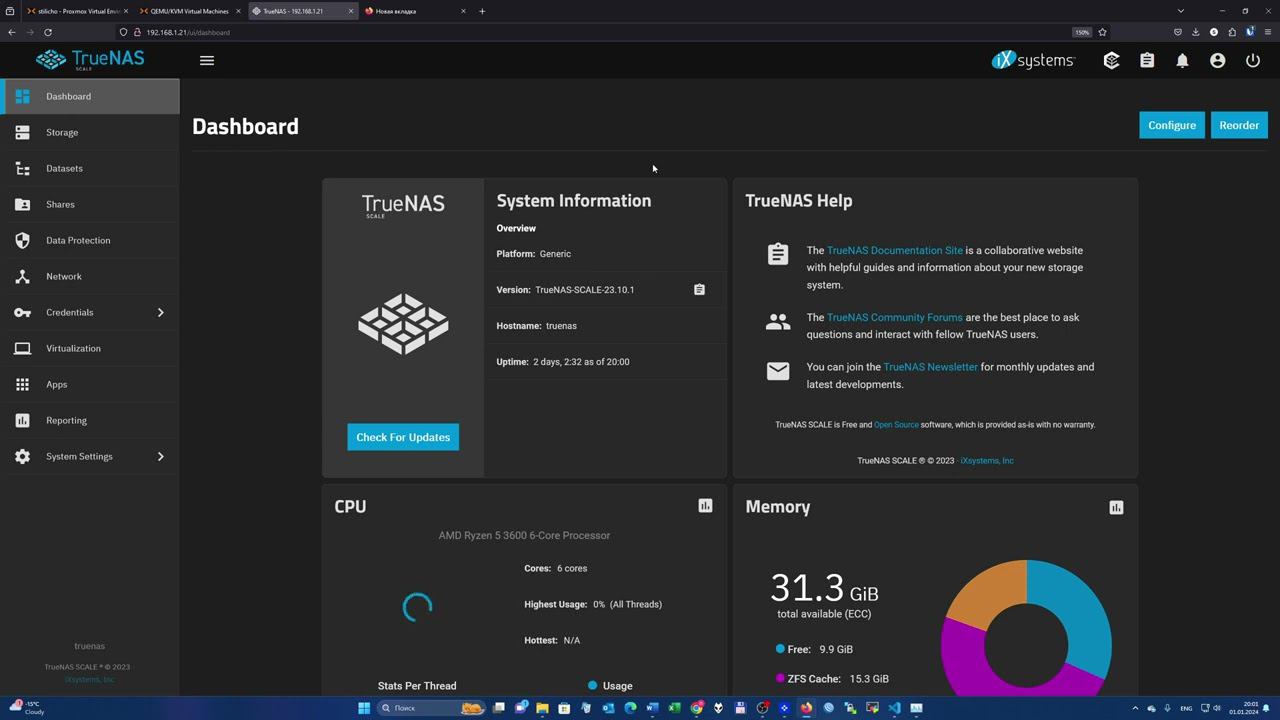The height and width of the screenshot is (720, 1280).
Task: Open Google Chrome from the taskbar
Action: pos(696,708)
